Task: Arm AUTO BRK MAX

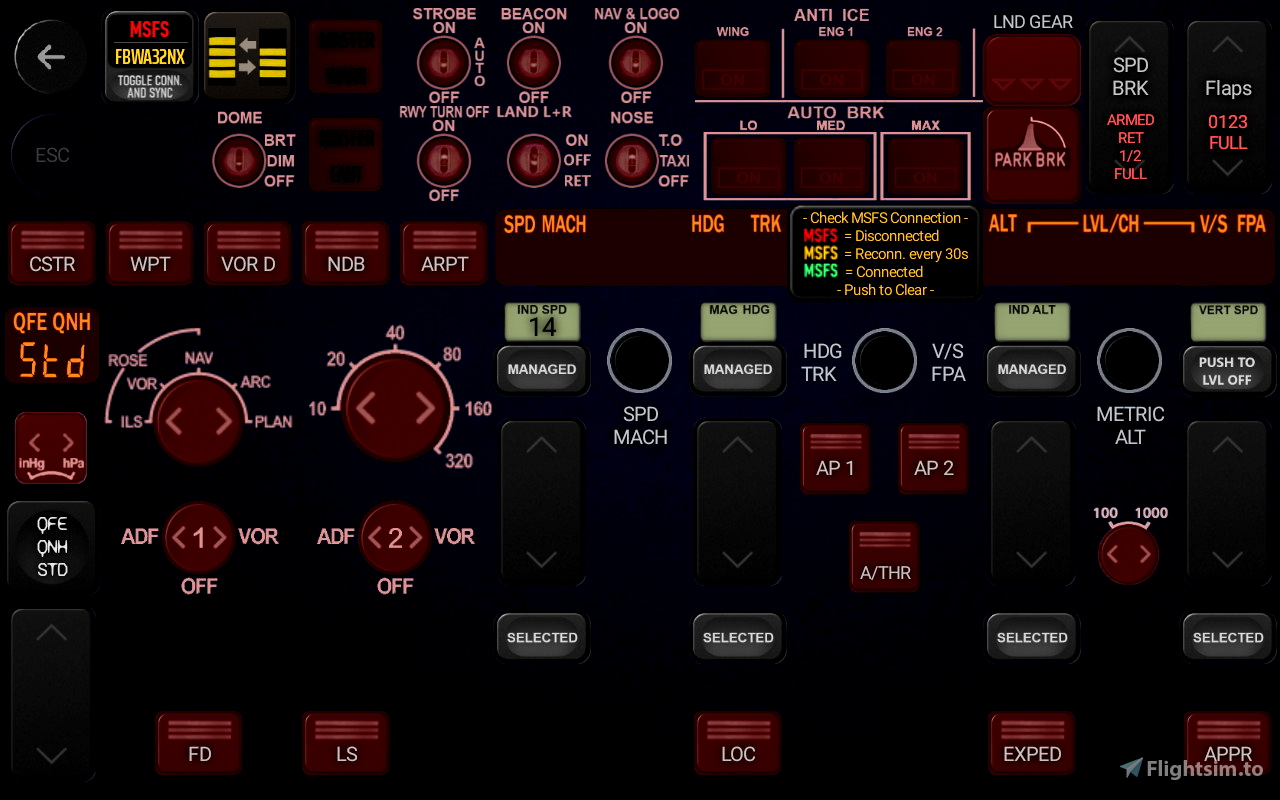Action: [926, 166]
